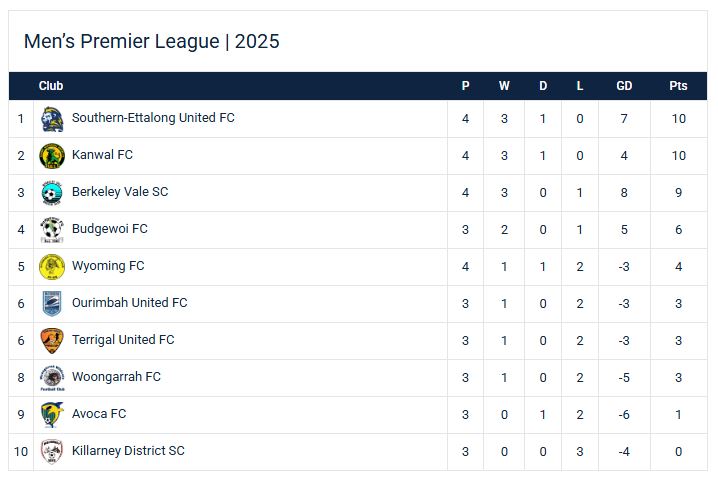Viewport: 718px width, 479px height.
Task: Click the P column header
Action: 465,86
